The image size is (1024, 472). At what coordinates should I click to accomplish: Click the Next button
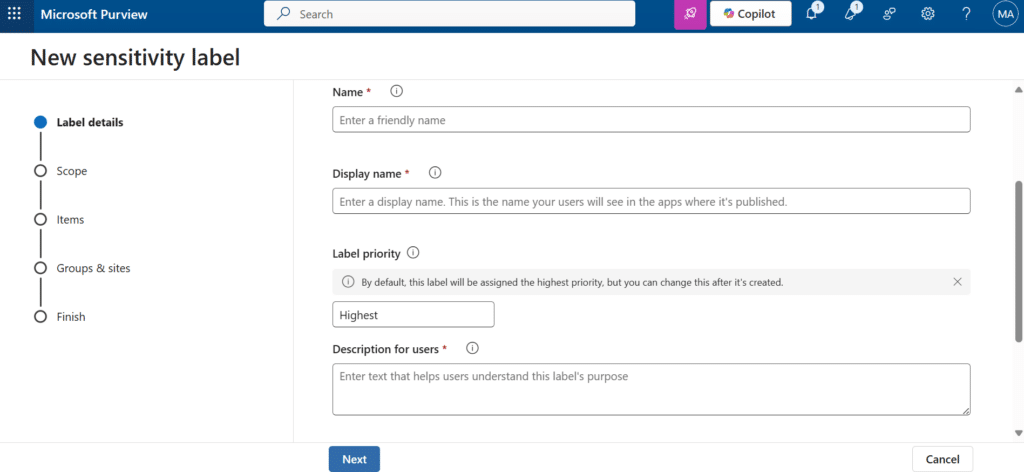click(x=354, y=459)
